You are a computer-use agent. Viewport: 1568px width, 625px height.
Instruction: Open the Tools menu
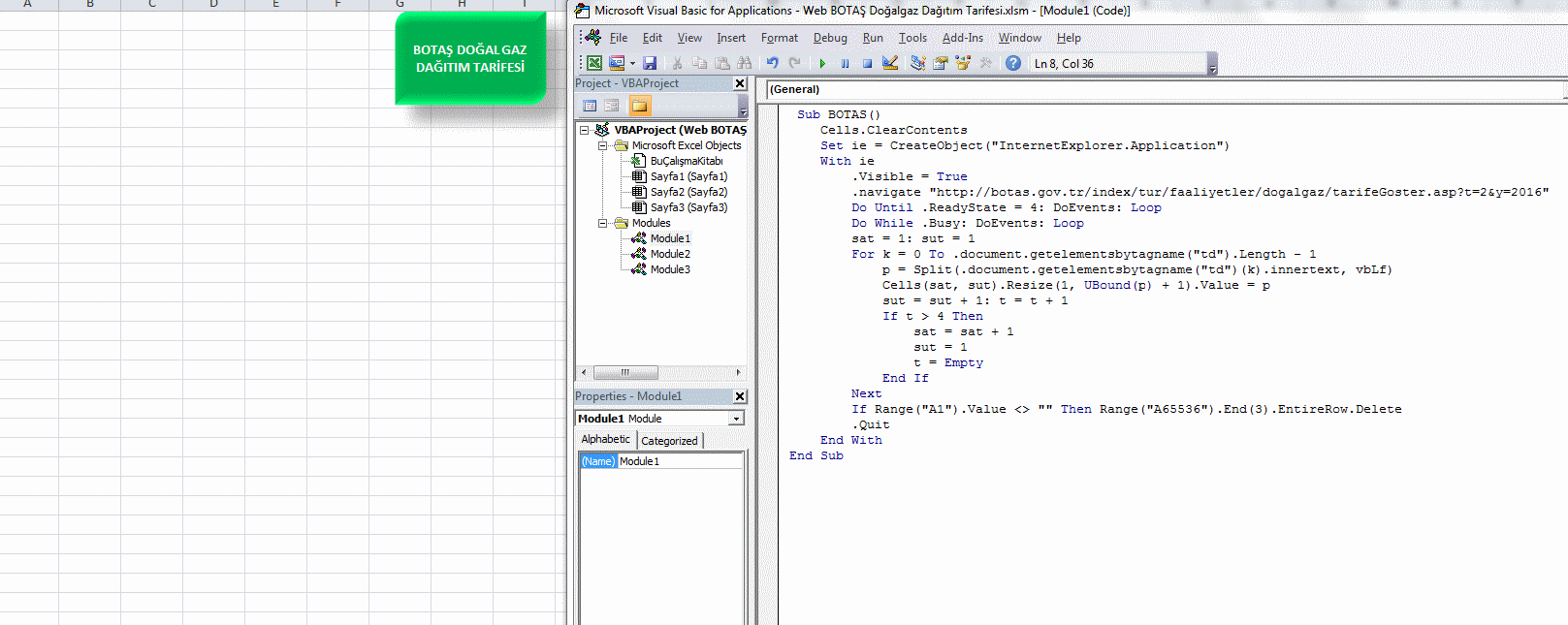[912, 38]
